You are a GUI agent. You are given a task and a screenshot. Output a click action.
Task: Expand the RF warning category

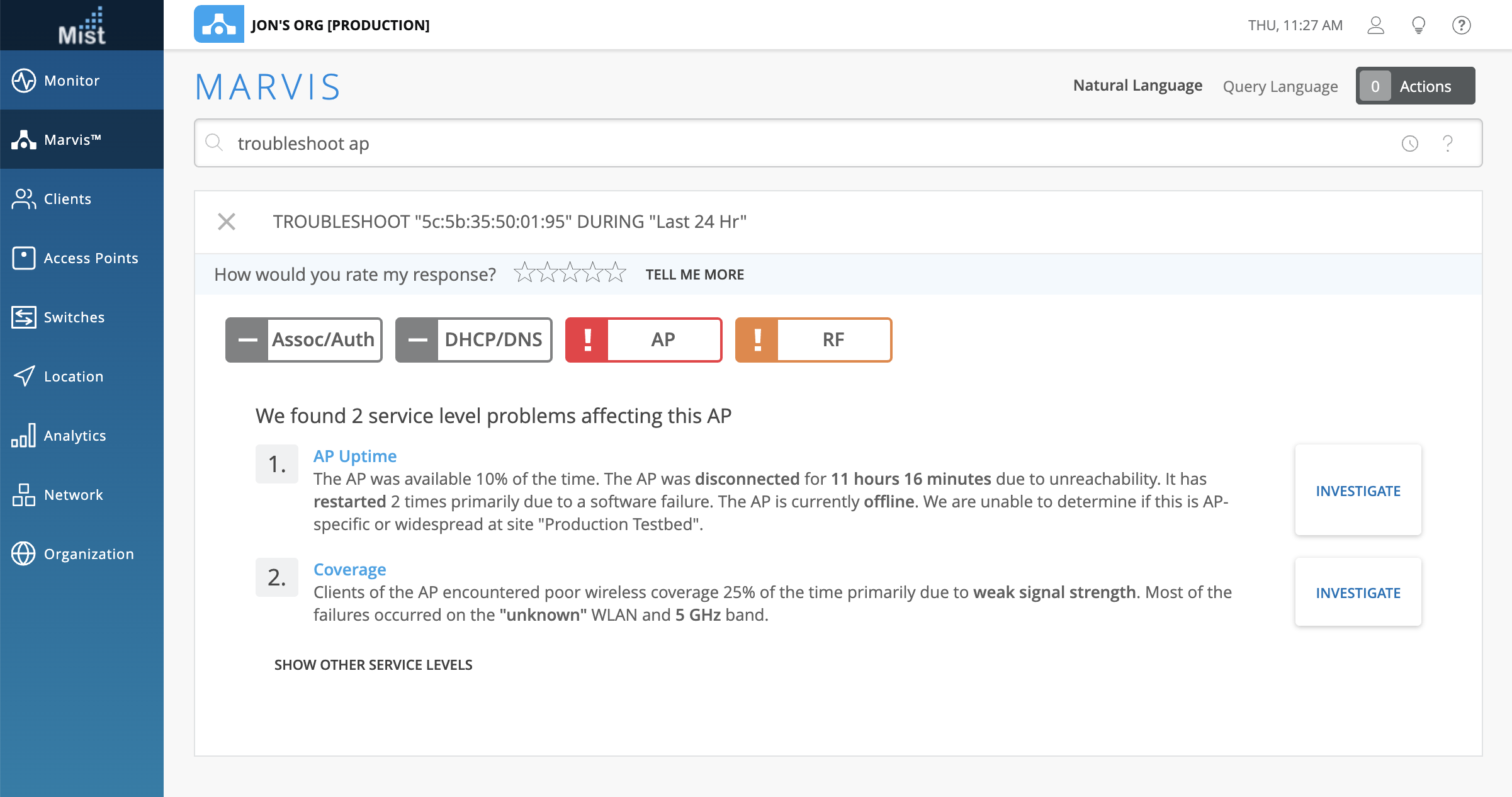click(813, 340)
